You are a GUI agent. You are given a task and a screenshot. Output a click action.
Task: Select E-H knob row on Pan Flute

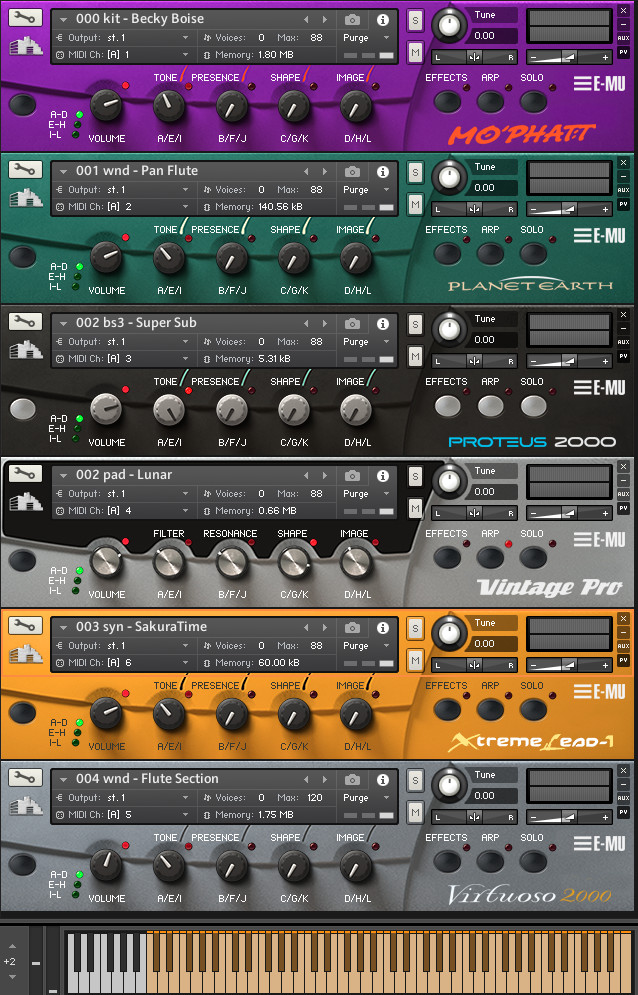point(77,277)
